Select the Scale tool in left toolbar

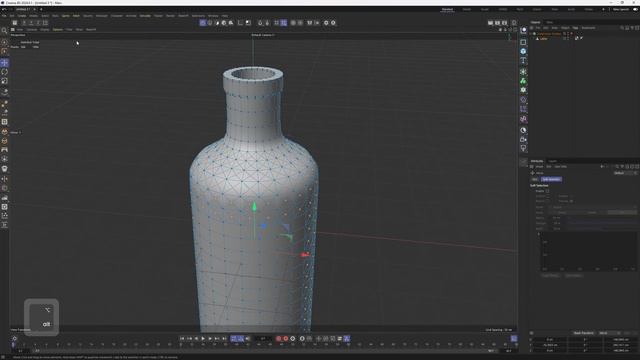coord(4,81)
